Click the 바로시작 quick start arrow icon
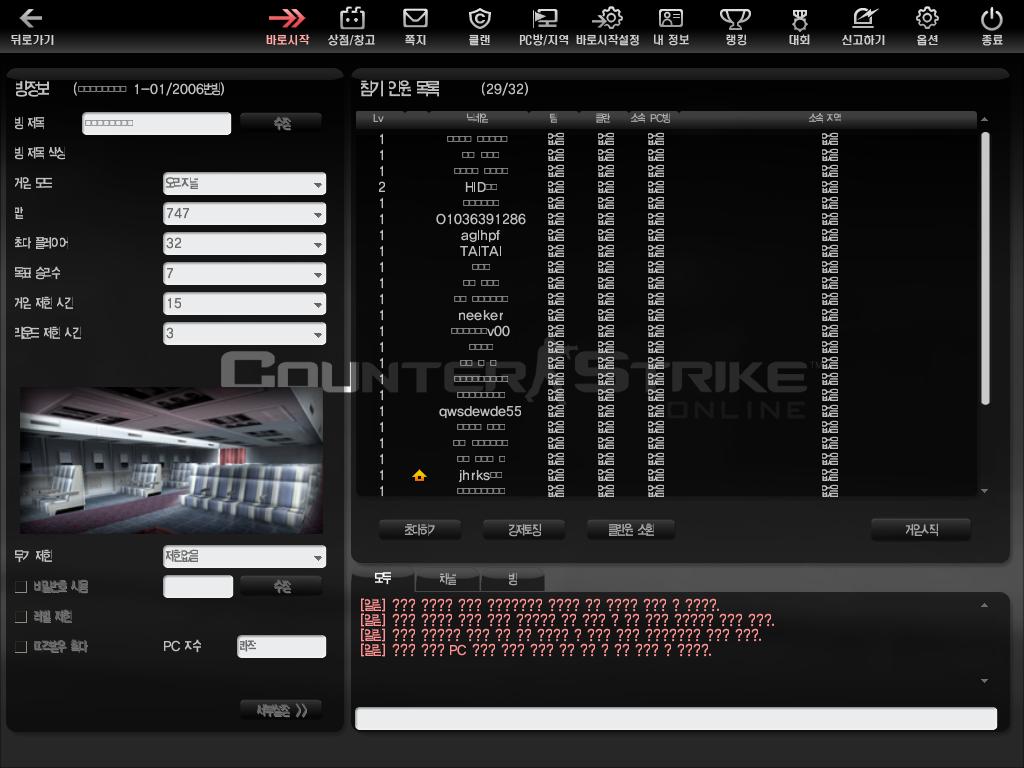The width and height of the screenshot is (1024, 768). (287, 18)
